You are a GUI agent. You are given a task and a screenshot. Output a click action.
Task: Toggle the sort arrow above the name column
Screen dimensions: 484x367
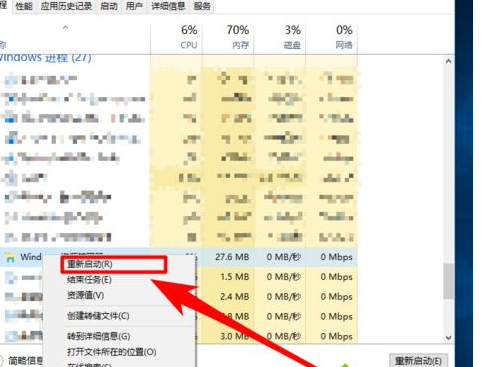tap(65, 28)
